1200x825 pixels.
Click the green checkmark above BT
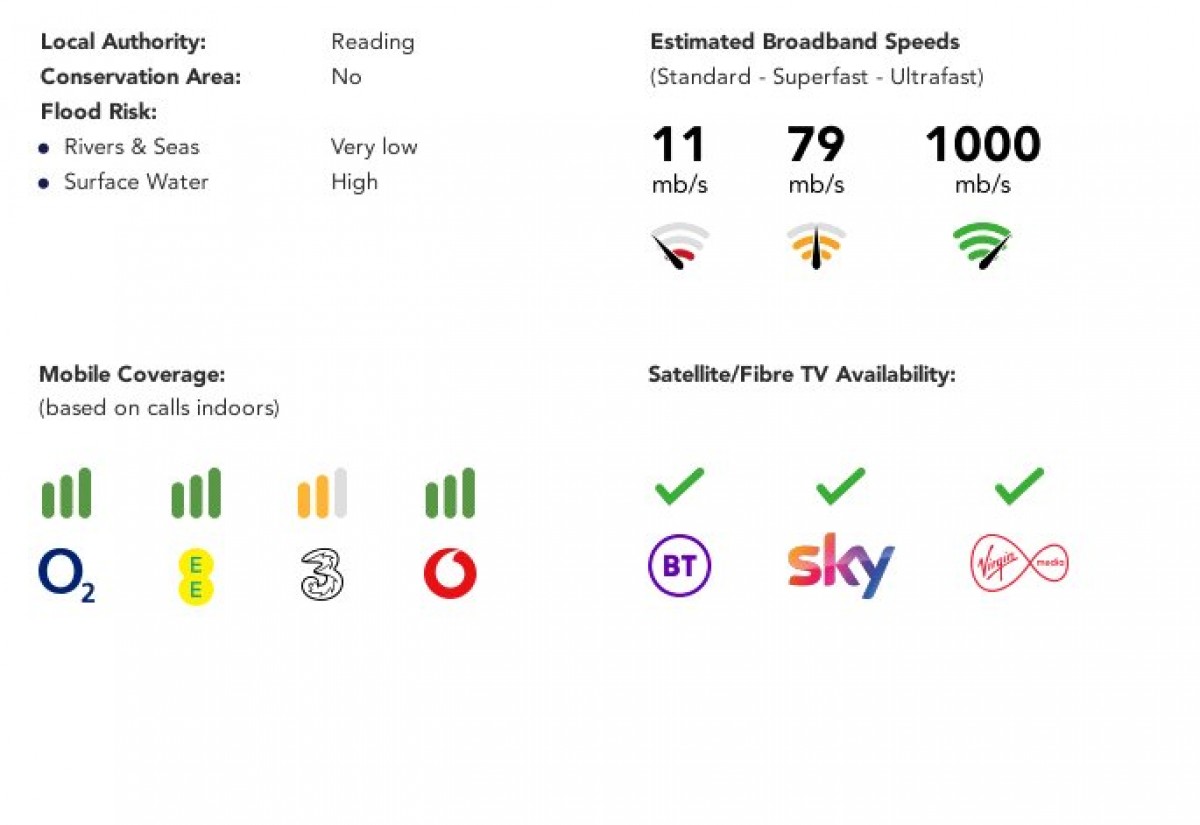tap(680, 487)
